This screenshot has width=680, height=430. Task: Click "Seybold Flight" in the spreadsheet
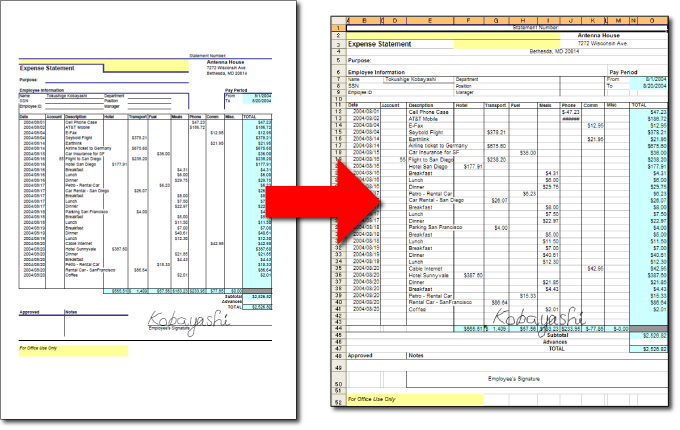(426, 132)
